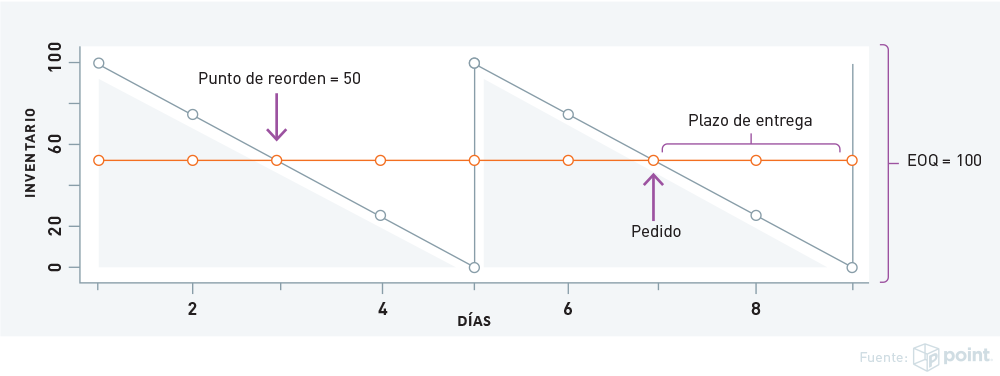
Task: Click the gray data point at inventory 100 on day 1
Action: [x=98, y=63]
